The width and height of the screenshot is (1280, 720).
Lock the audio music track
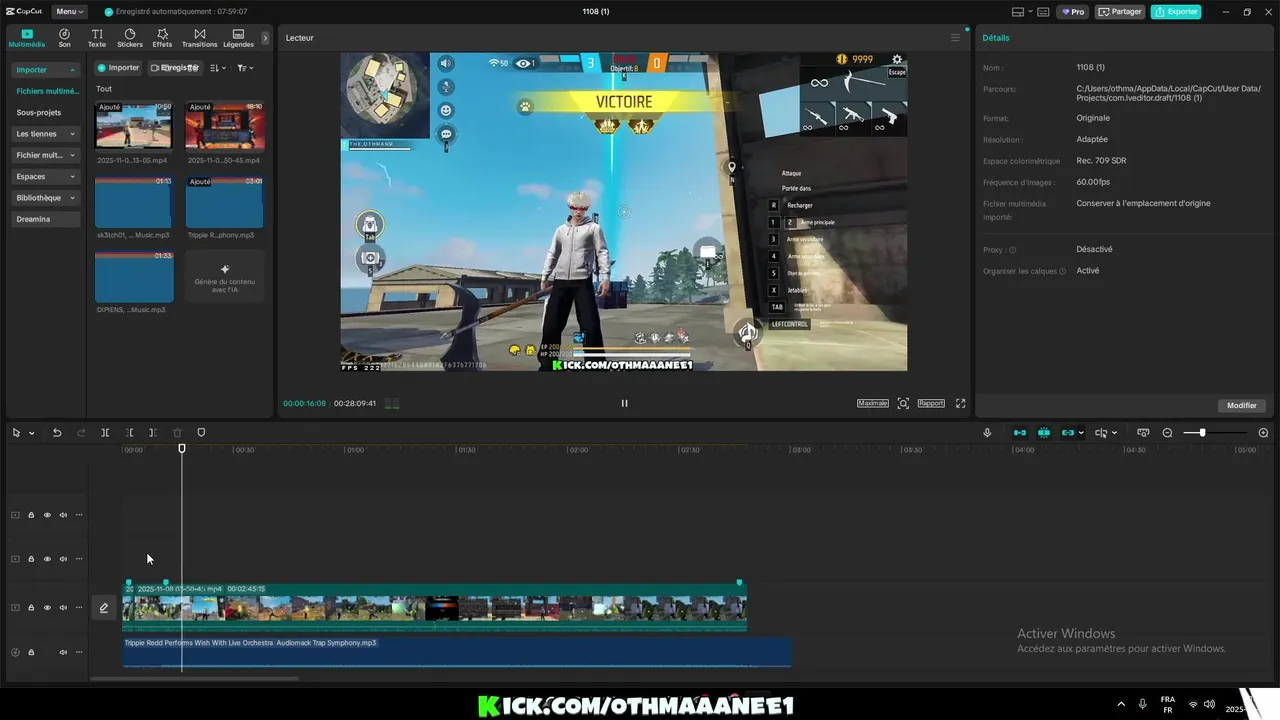click(x=31, y=652)
